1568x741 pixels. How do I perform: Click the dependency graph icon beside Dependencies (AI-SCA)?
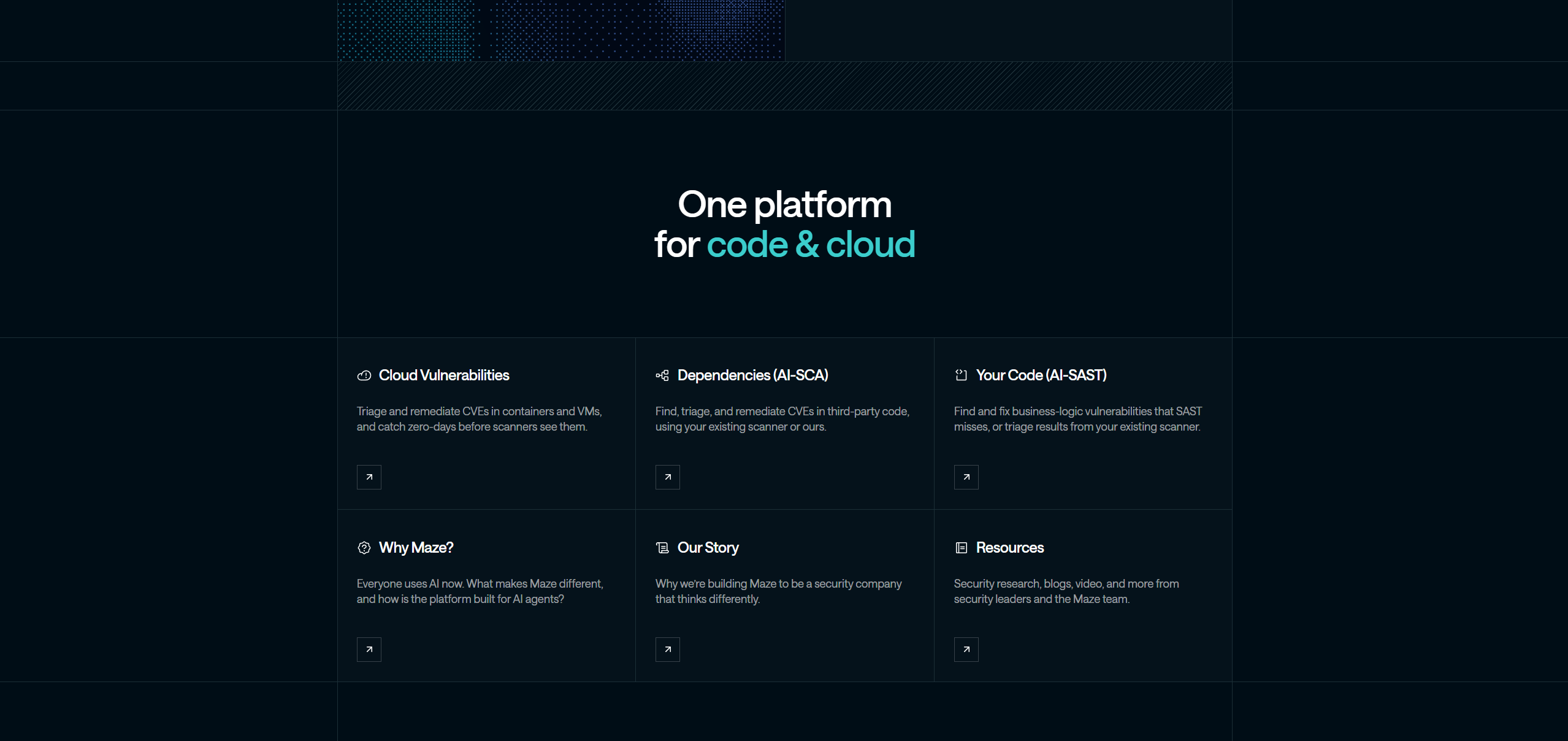tap(662, 375)
